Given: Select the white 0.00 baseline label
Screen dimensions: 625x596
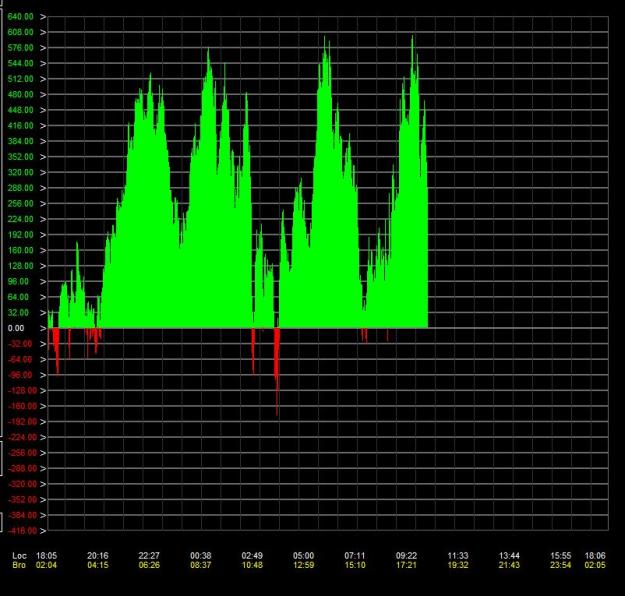Looking at the screenshot, I should tap(16, 328).
